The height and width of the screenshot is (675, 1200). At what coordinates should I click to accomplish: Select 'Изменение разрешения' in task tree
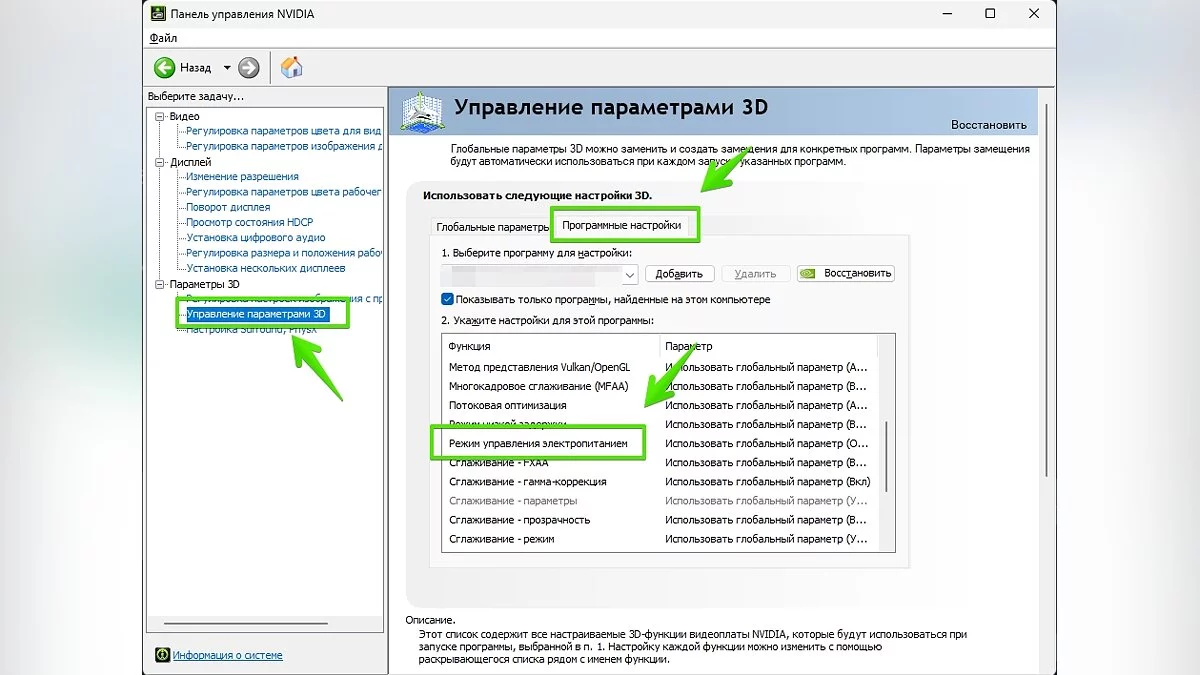tap(242, 177)
